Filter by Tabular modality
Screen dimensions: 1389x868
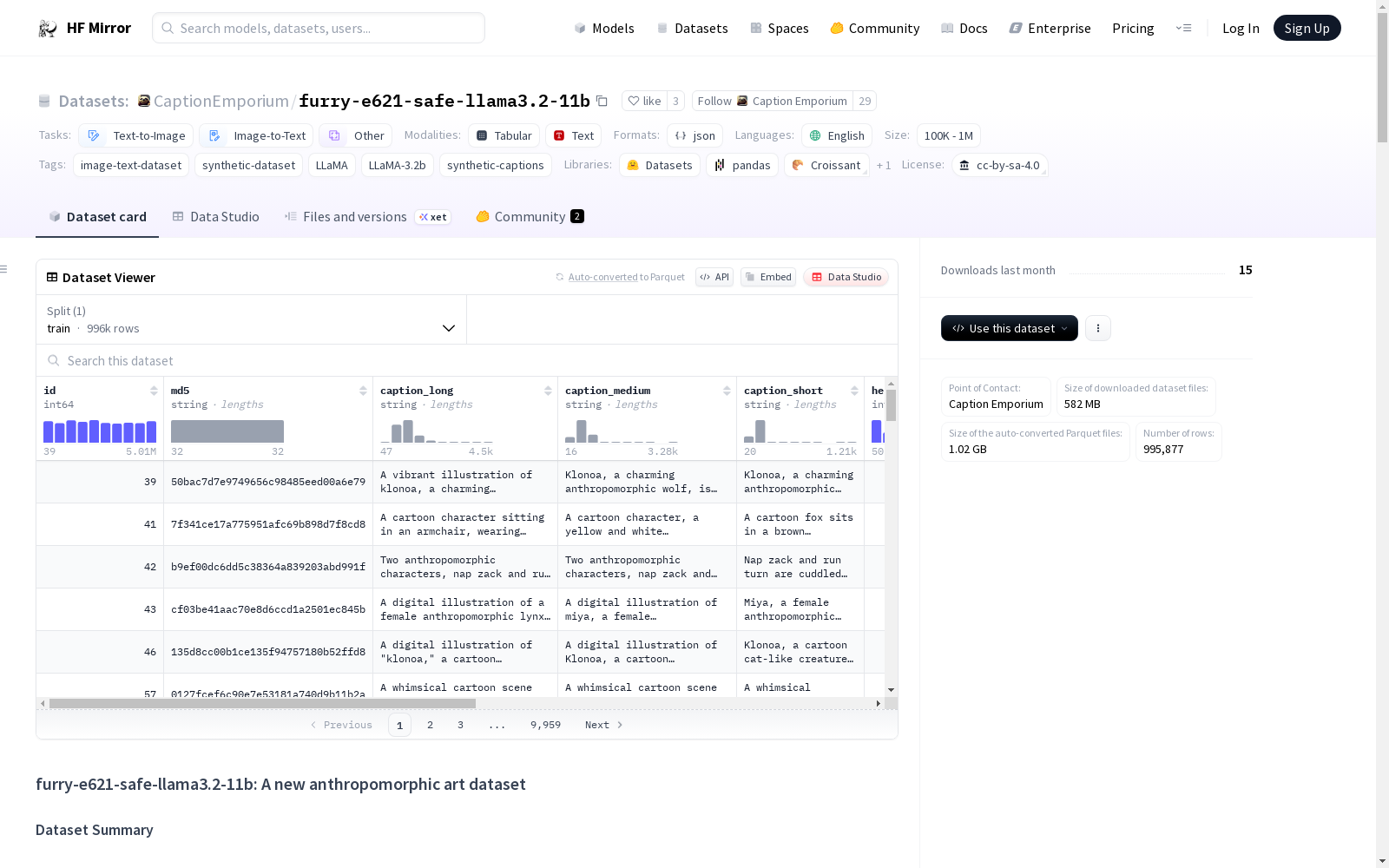tap(504, 135)
